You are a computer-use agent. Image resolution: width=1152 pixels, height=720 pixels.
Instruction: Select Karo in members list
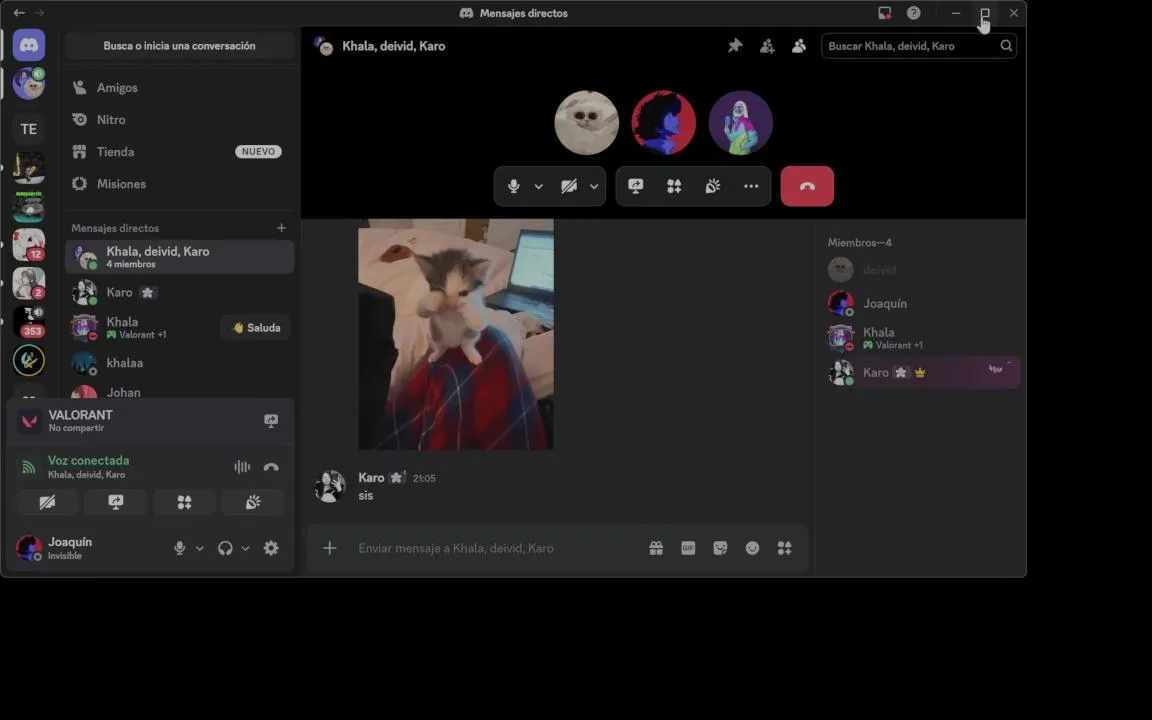(x=923, y=372)
